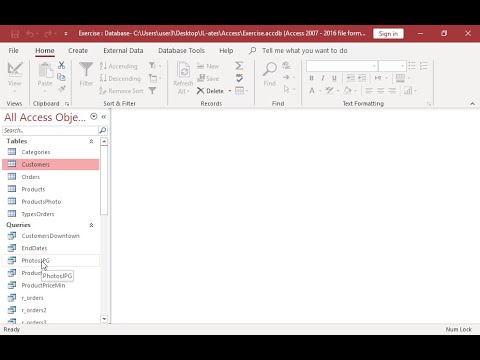Open All Access Objects dropdown menu

pos(94,116)
